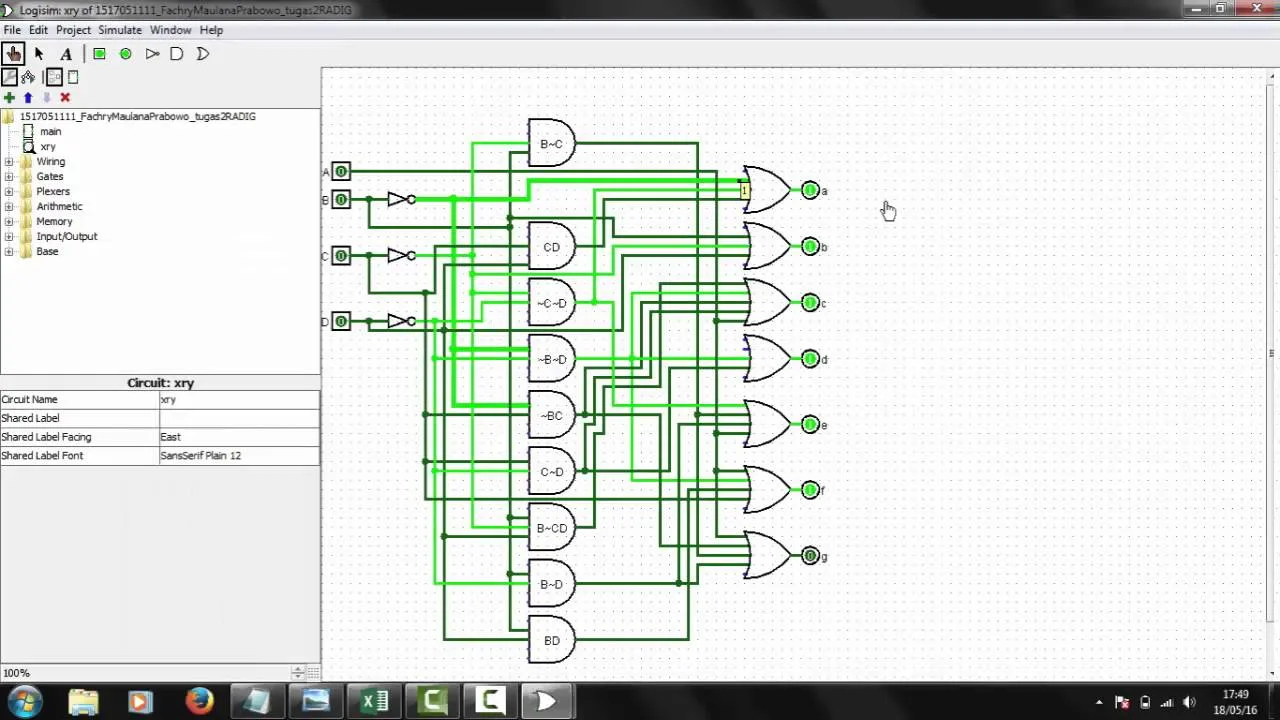This screenshot has height=720, width=1280.
Task: Click output pin f
Action: (x=810, y=489)
